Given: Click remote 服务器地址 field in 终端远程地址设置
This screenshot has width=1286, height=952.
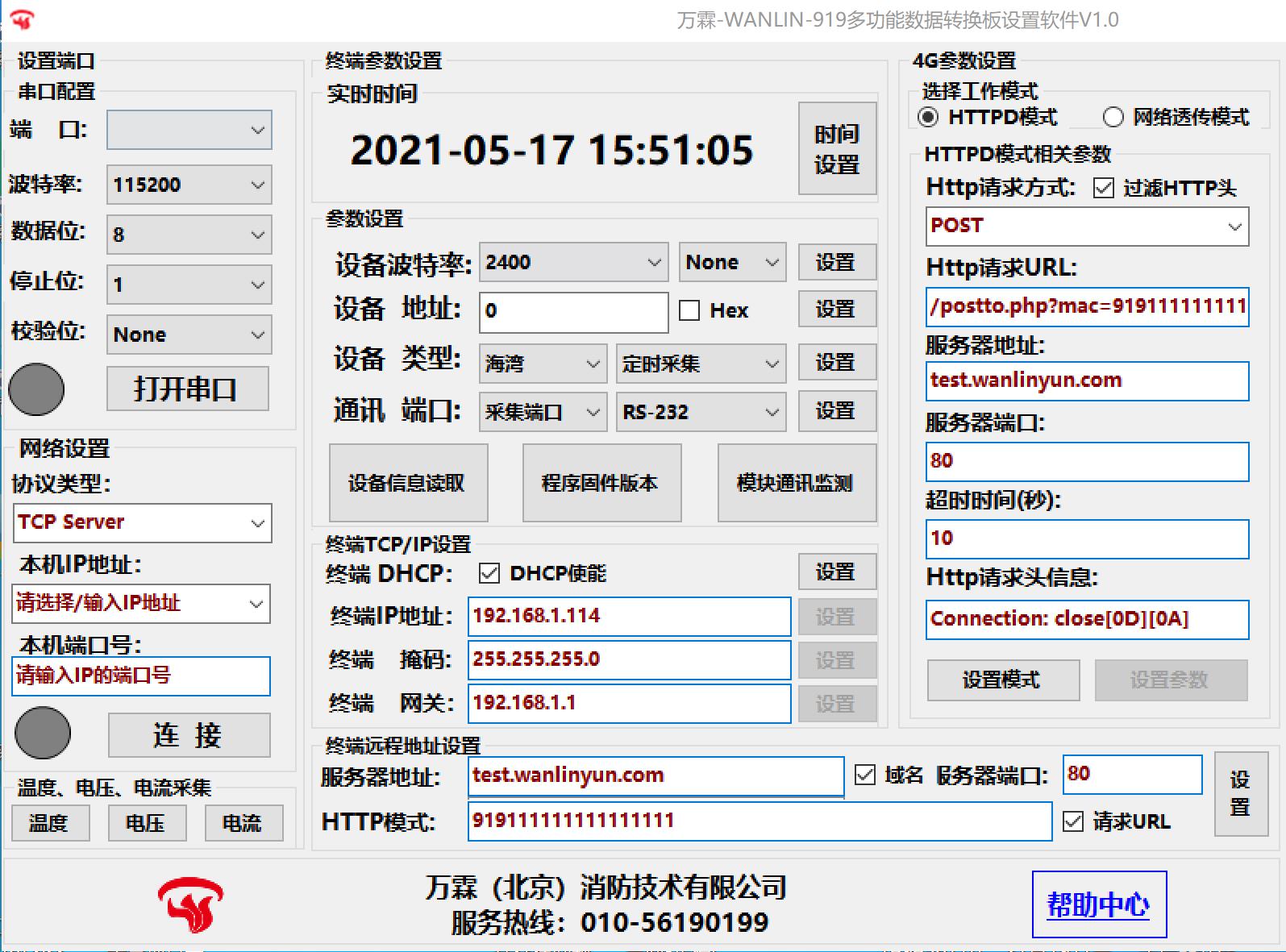Looking at the screenshot, I should point(656,776).
